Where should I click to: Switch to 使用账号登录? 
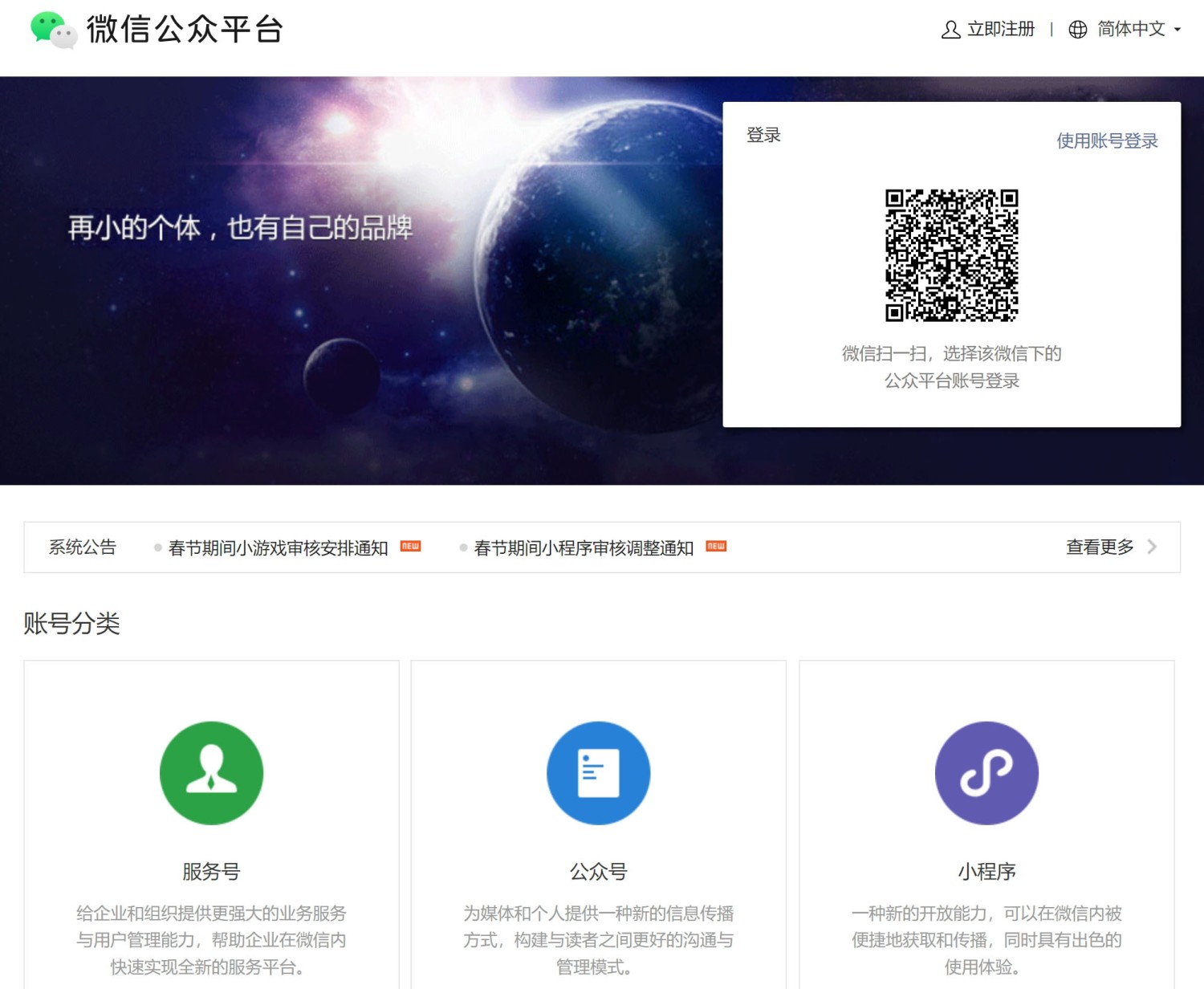pyautogui.click(x=1107, y=140)
